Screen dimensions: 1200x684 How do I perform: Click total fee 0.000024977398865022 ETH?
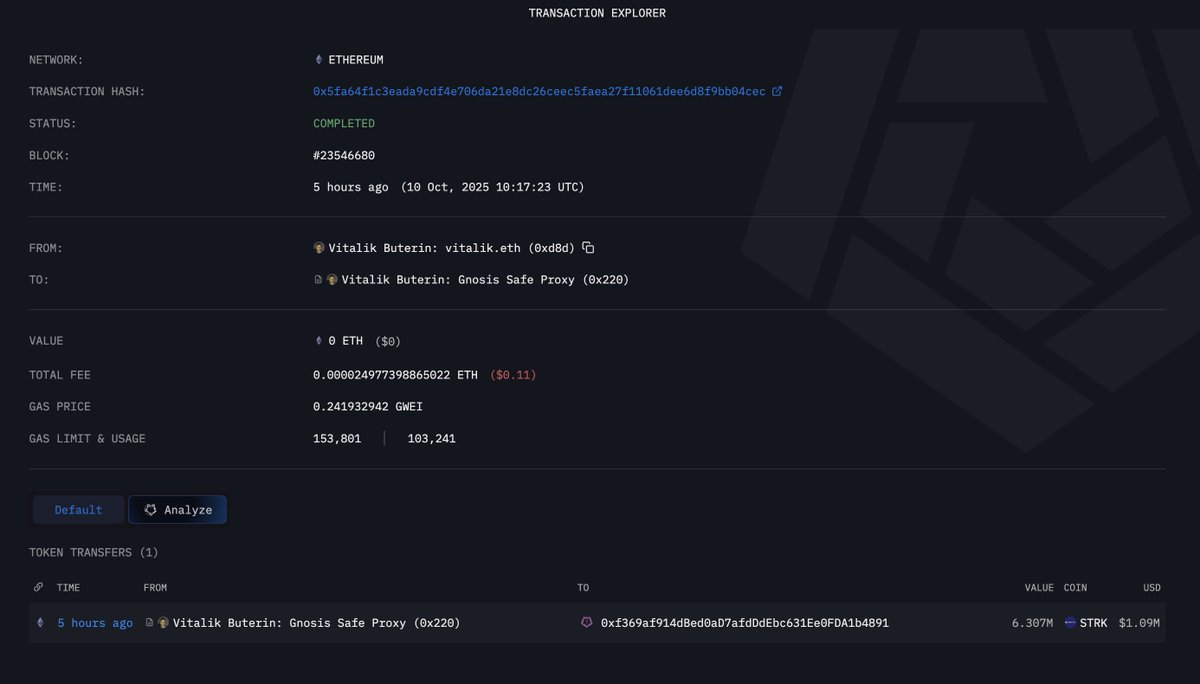395,375
